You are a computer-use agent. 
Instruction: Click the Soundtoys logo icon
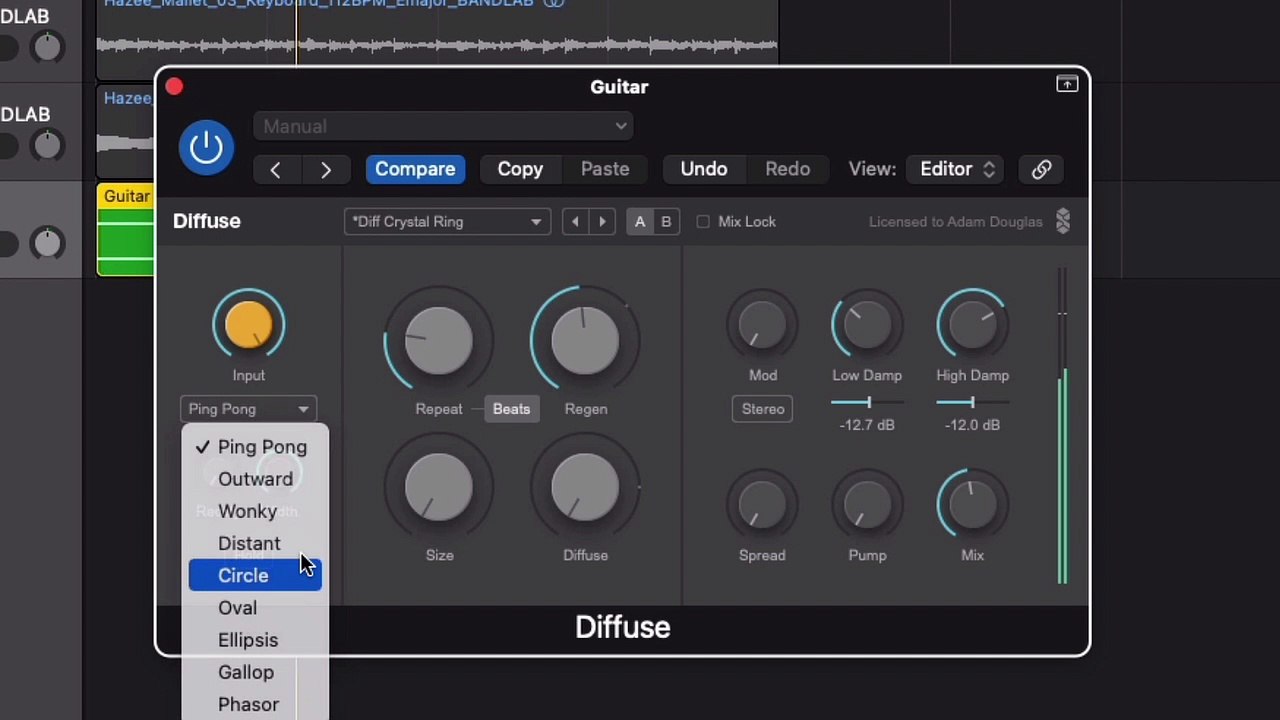(x=1063, y=221)
